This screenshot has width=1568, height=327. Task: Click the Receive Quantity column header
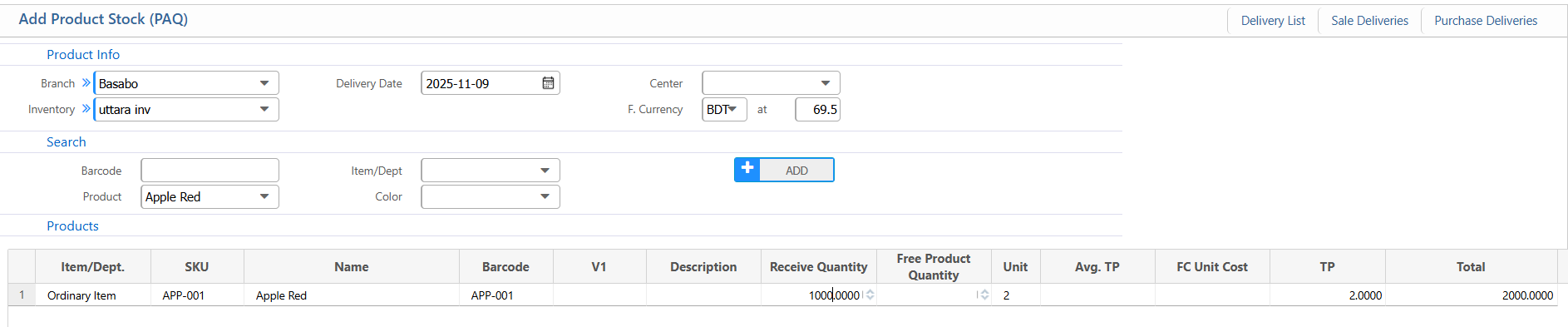click(x=818, y=267)
